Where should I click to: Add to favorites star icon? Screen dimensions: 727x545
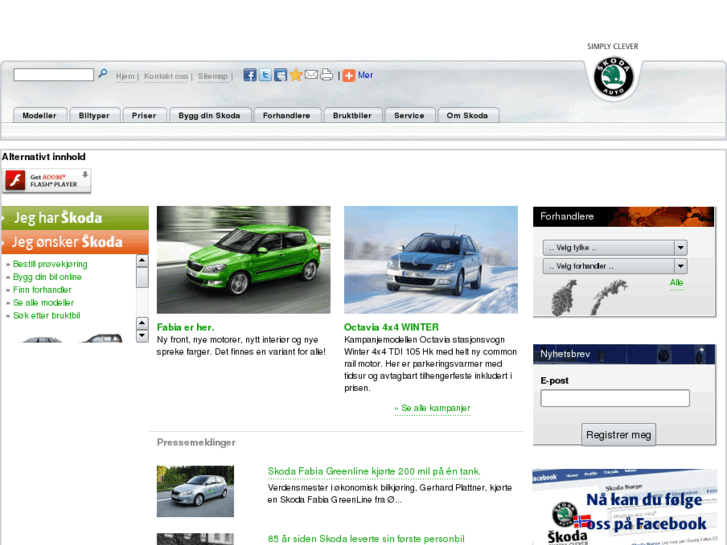(x=296, y=75)
